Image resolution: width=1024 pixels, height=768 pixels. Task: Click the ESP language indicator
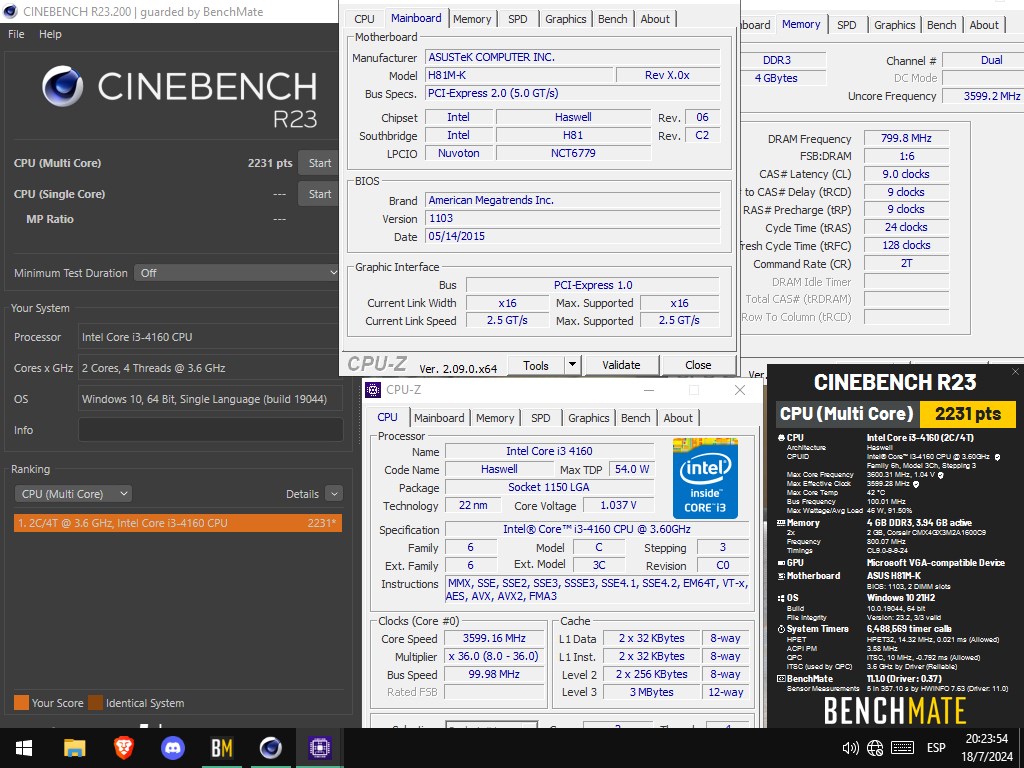936,748
